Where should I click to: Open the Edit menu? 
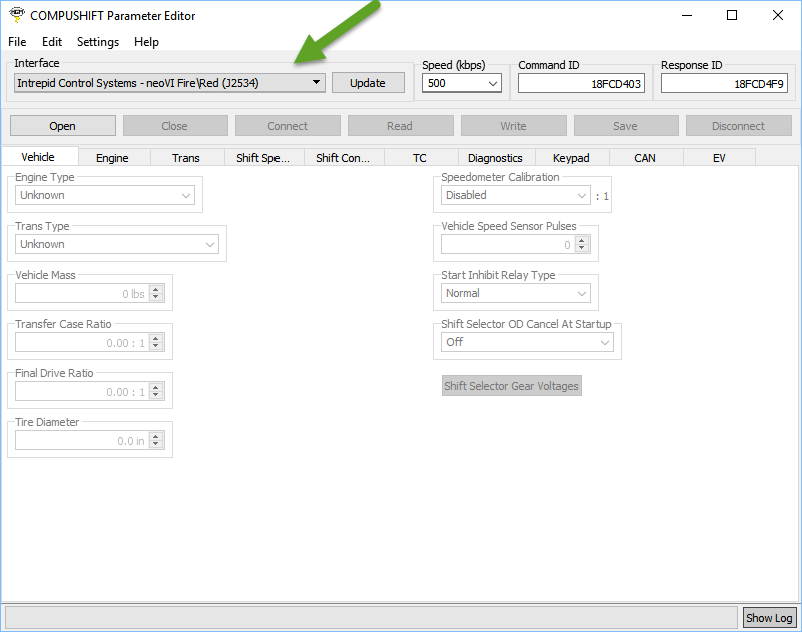pyautogui.click(x=52, y=42)
